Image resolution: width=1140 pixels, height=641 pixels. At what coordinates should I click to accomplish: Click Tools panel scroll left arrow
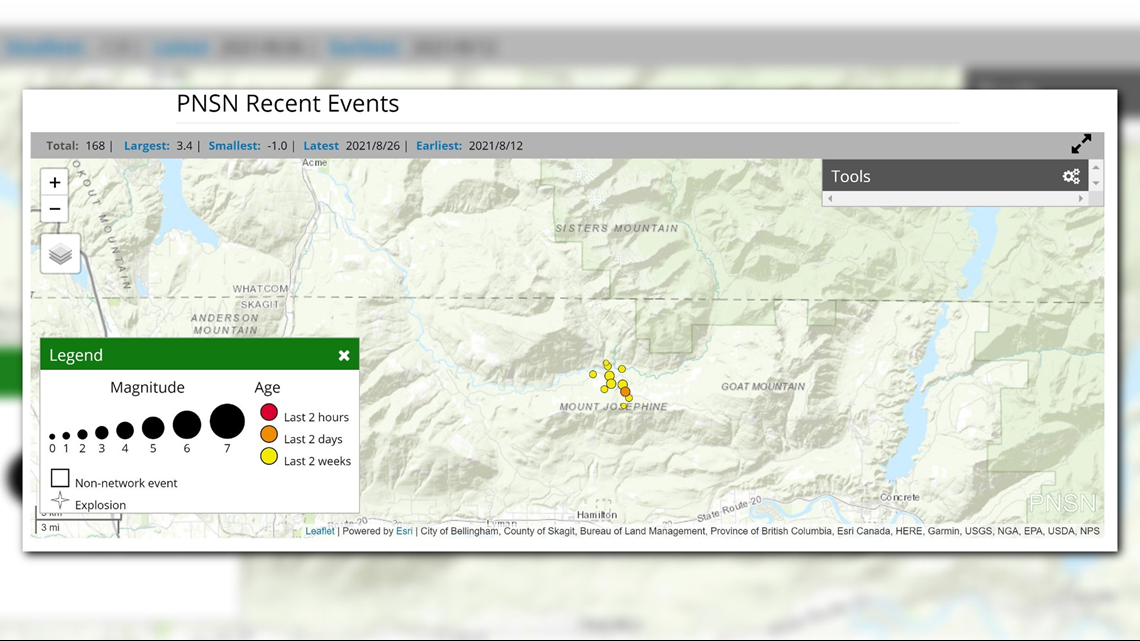coord(830,198)
